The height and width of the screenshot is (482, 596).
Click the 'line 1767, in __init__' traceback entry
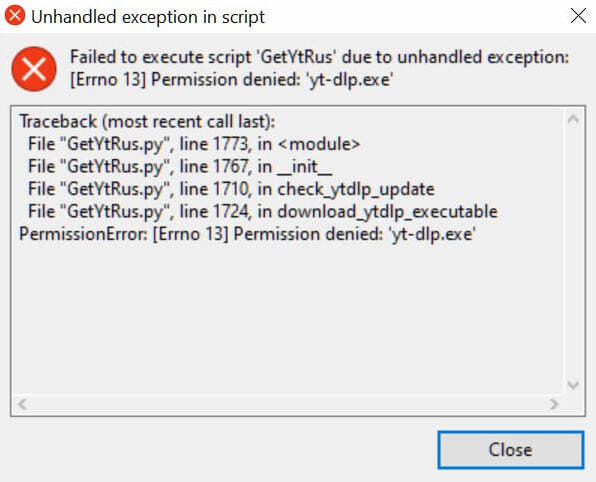point(180,166)
